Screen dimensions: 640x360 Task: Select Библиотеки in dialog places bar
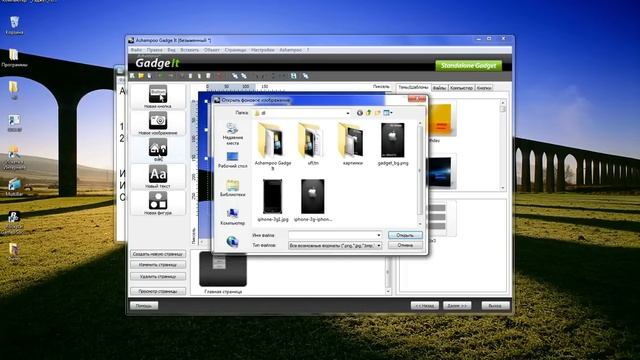click(x=233, y=188)
